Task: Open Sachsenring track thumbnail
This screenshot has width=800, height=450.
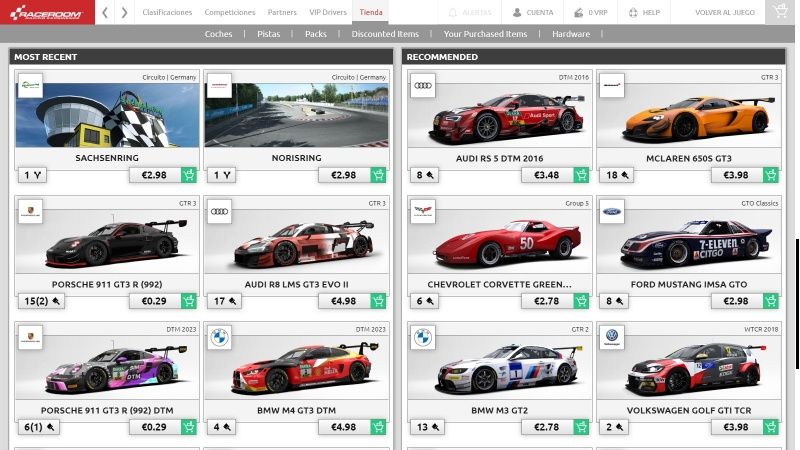Action: (107, 115)
